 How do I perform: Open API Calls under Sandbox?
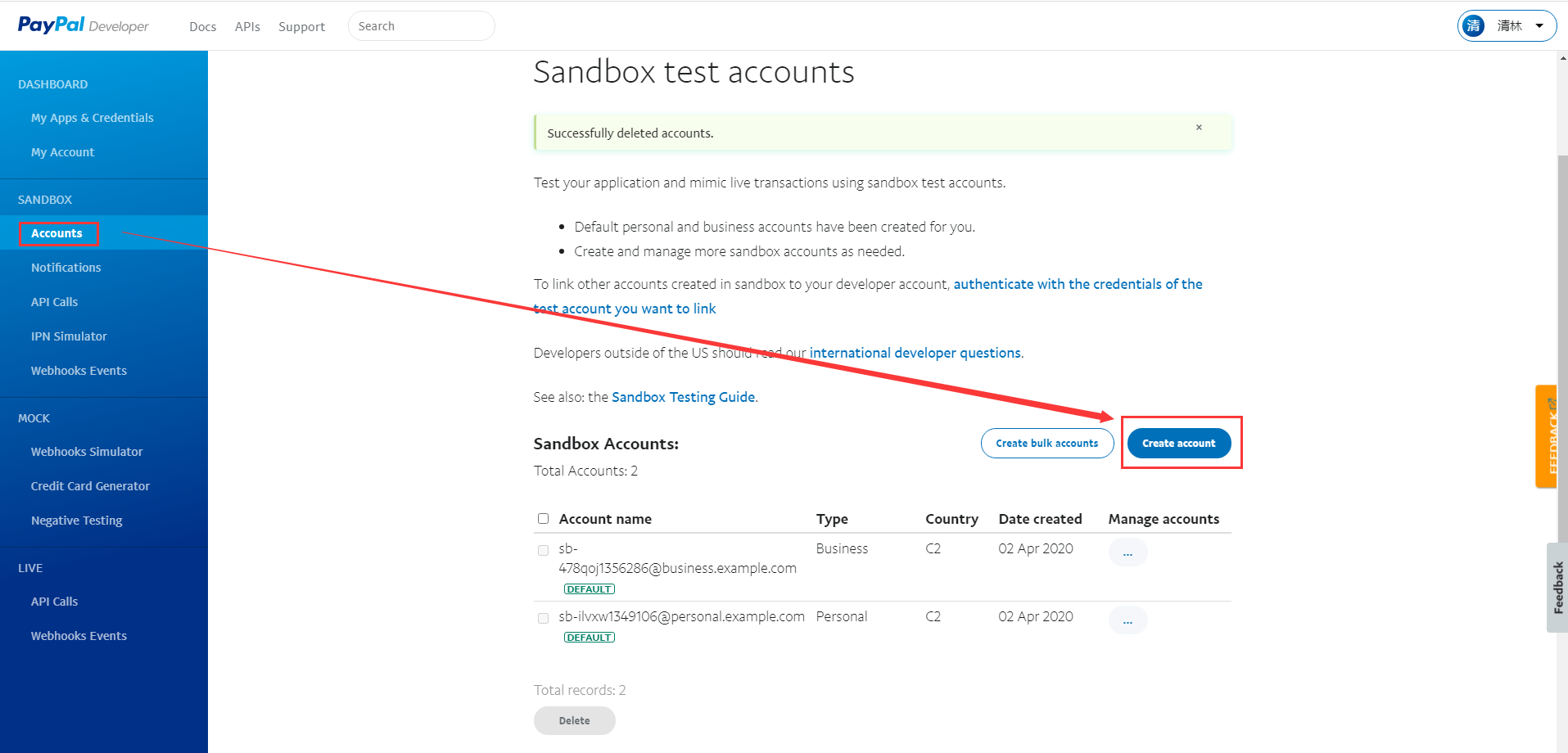tap(55, 302)
